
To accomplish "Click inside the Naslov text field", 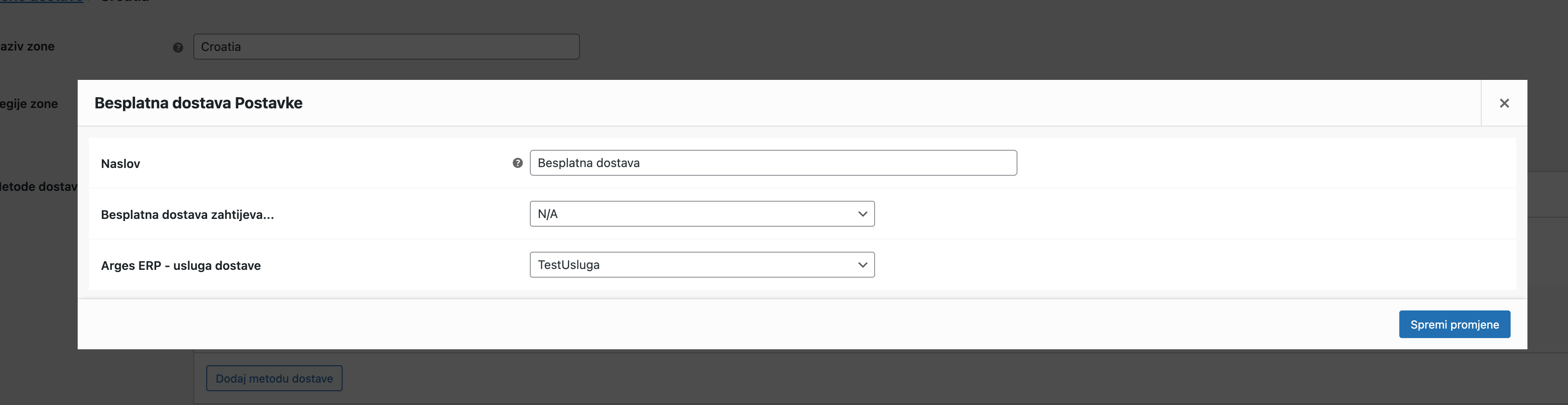I will 773,163.
